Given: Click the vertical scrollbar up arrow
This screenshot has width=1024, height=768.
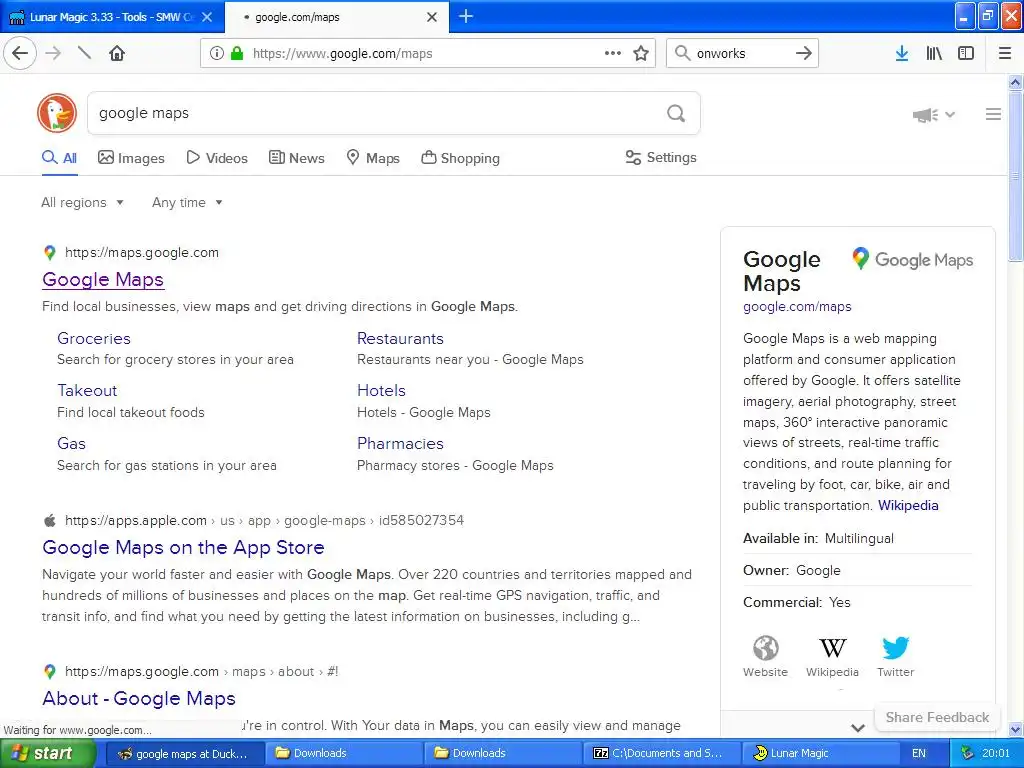Looking at the screenshot, I should pyautogui.click(x=1016, y=82).
